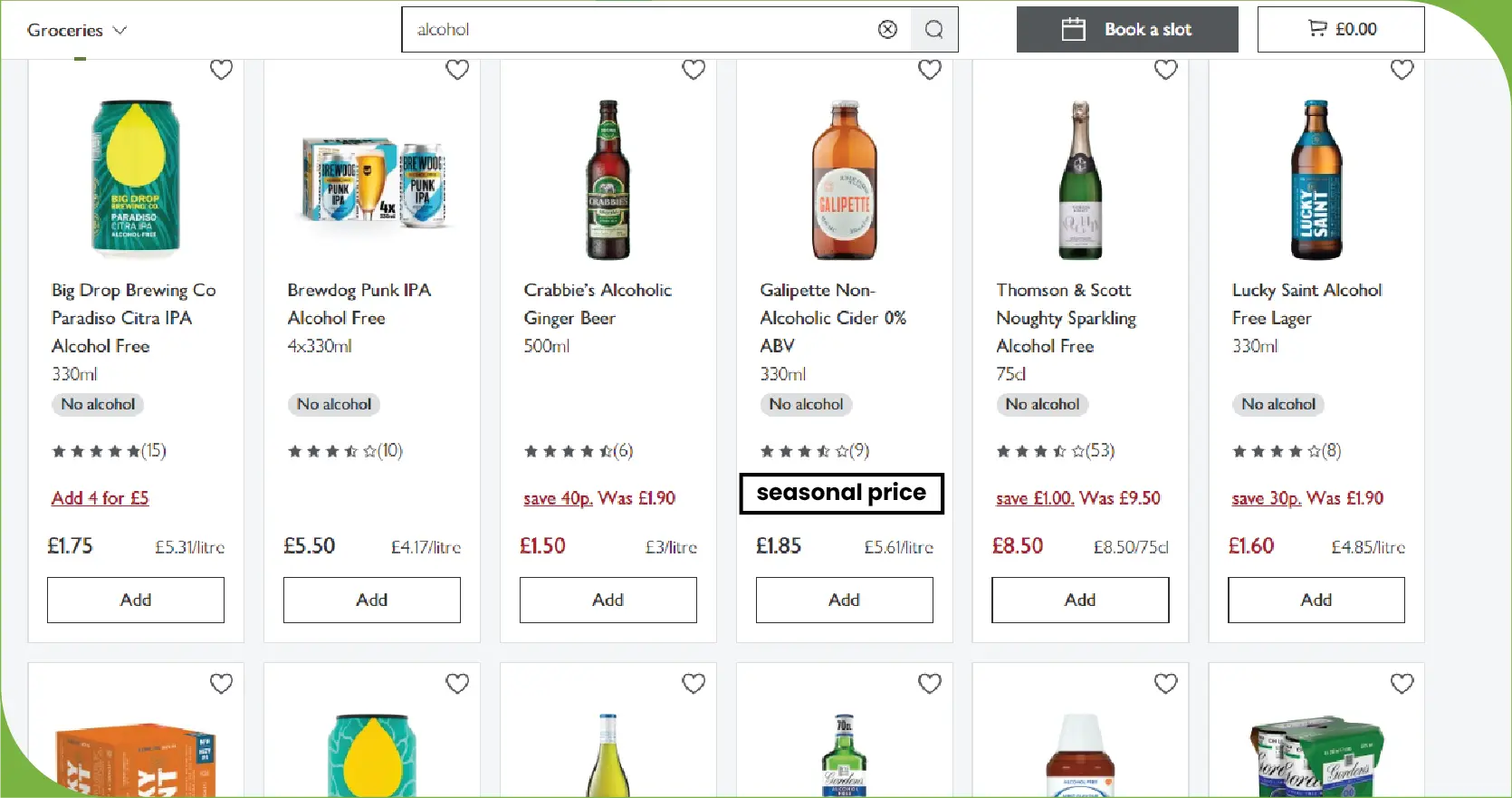Image resolution: width=1512 pixels, height=798 pixels.
Task: Clear the search field text
Action: coord(887,30)
